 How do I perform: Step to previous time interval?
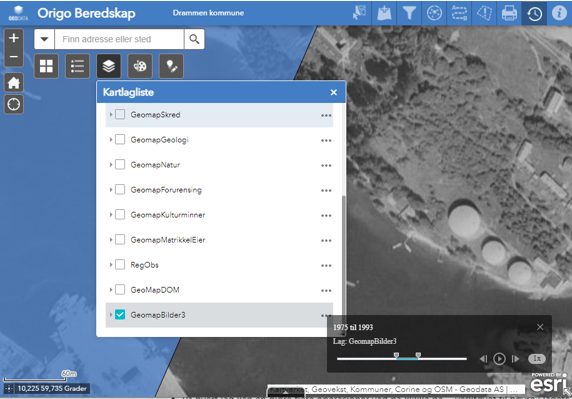[483, 359]
